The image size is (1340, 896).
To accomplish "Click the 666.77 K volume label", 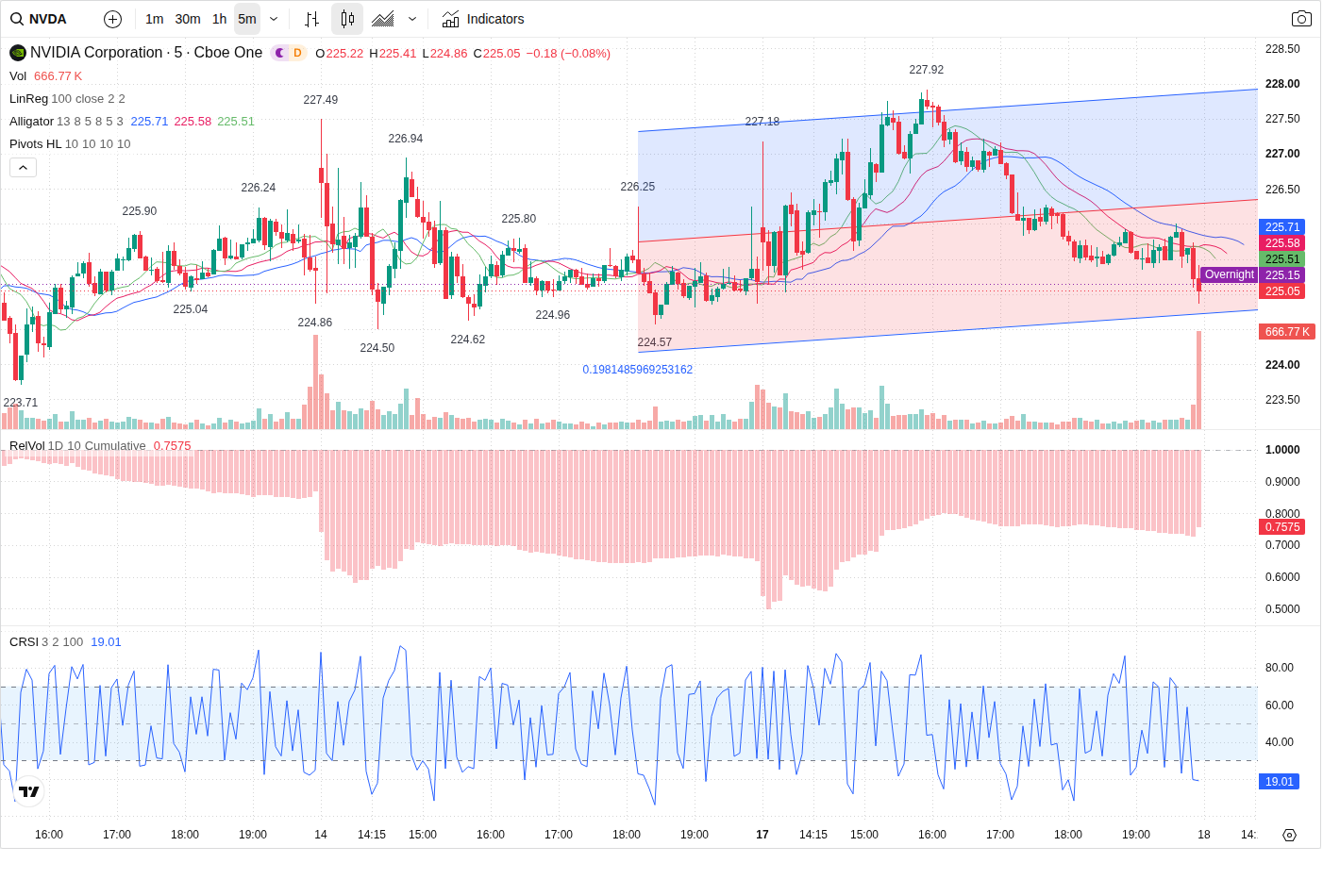I will 1288,332.
